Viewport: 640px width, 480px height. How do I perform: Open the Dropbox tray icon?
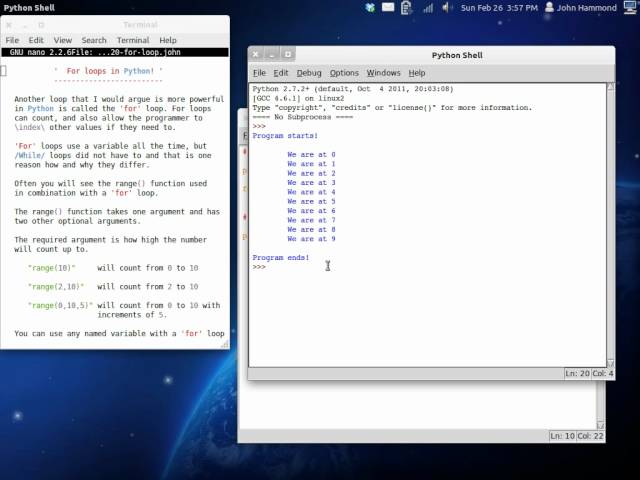(x=370, y=7)
